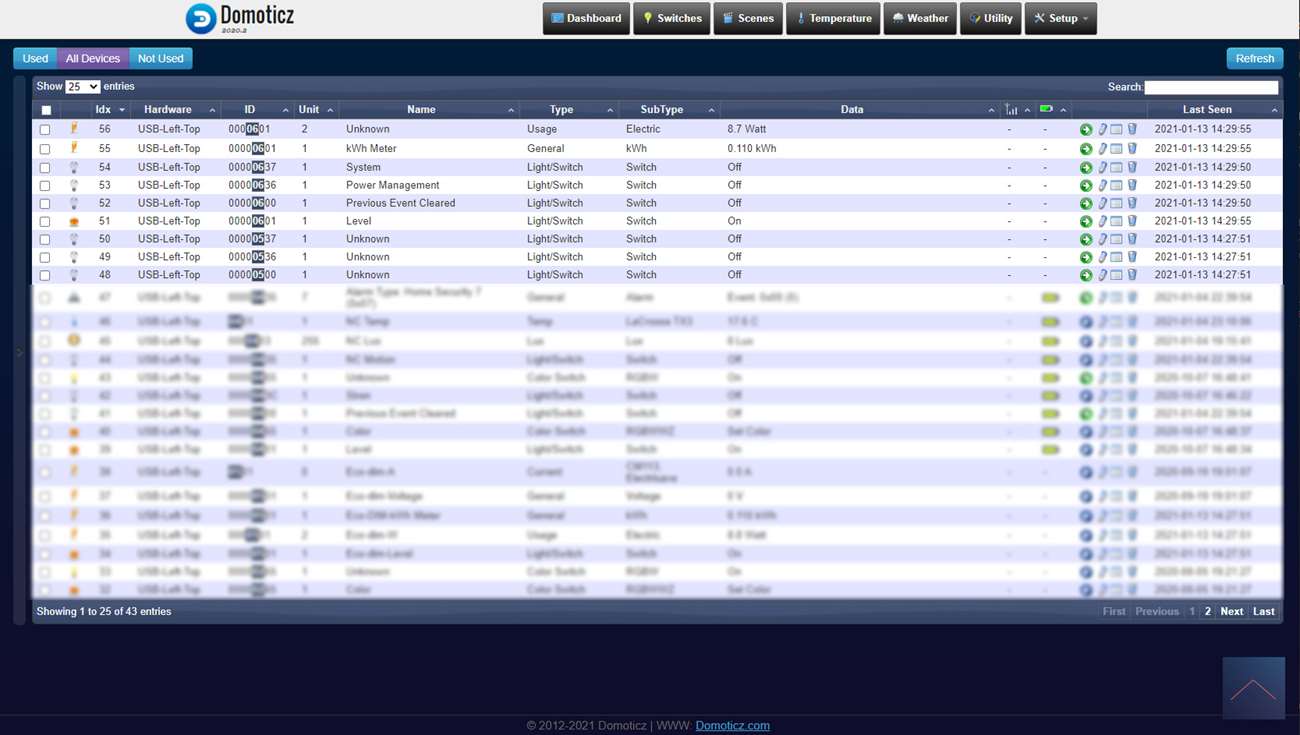Open the Show entries count dropdown

pyautogui.click(x=82, y=87)
